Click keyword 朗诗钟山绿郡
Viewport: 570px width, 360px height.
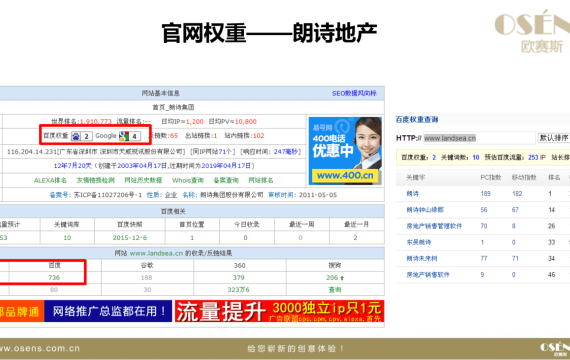pyautogui.click(x=425, y=210)
